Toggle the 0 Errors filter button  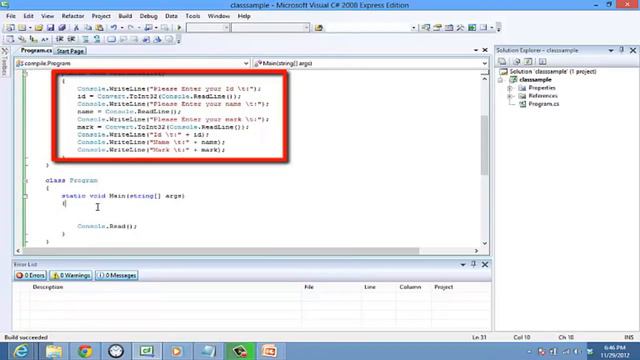click(30, 276)
